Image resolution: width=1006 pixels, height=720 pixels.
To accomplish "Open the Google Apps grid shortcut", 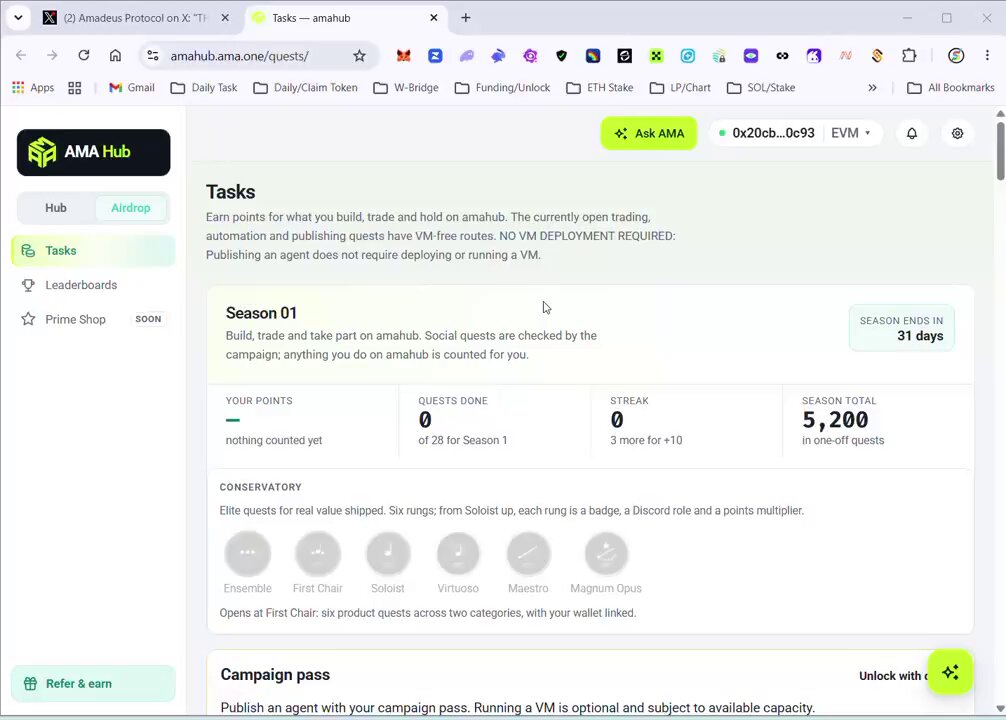I will click(x=33, y=88).
